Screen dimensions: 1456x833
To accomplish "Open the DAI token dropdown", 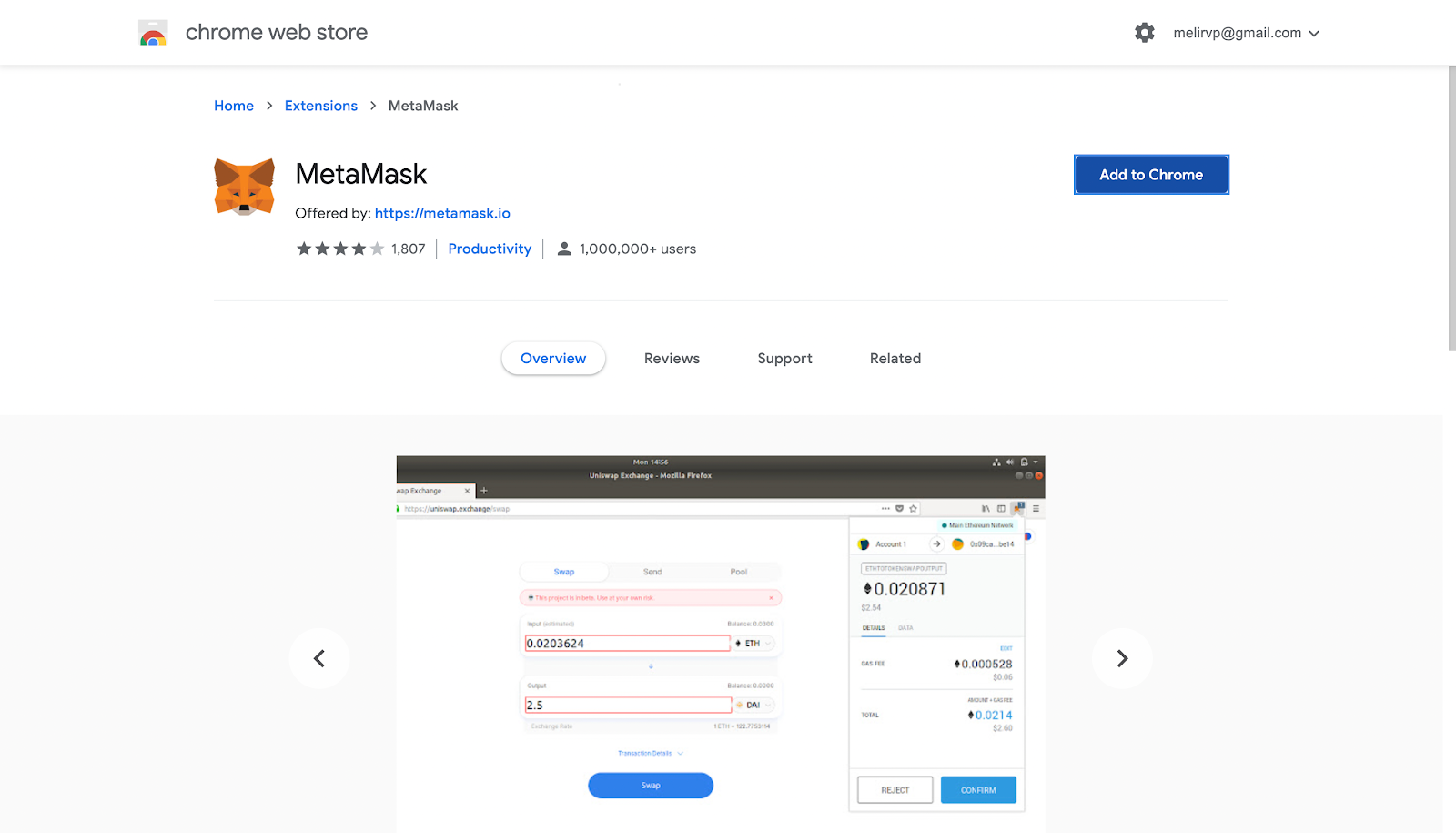I will (754, 706).
